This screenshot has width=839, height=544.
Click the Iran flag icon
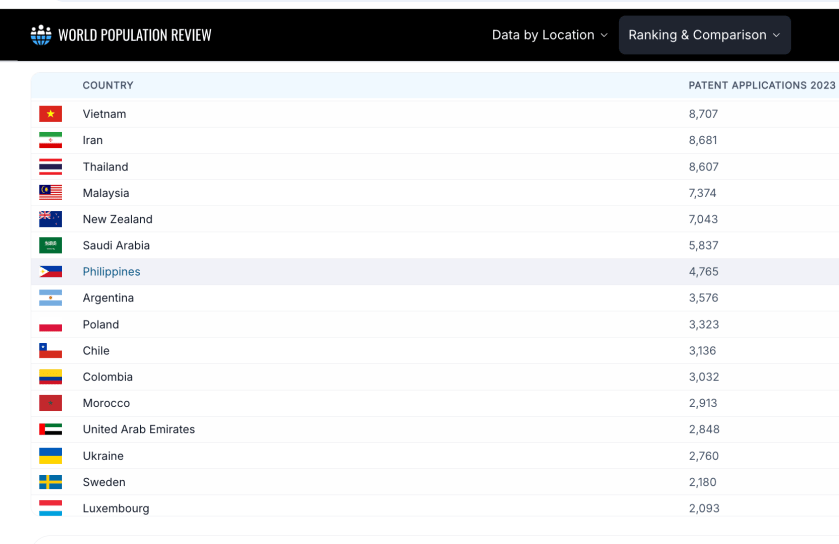[x=50, y=140]
